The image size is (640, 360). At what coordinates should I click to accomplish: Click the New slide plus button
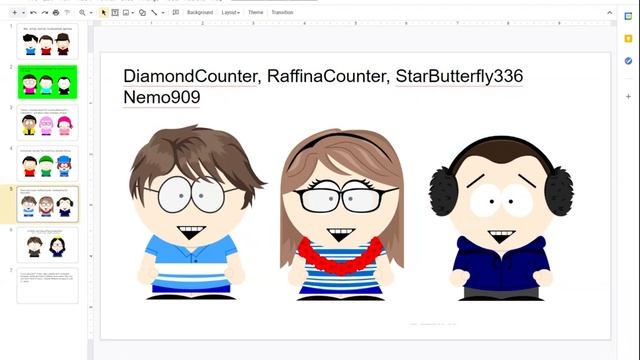(15, 13)
